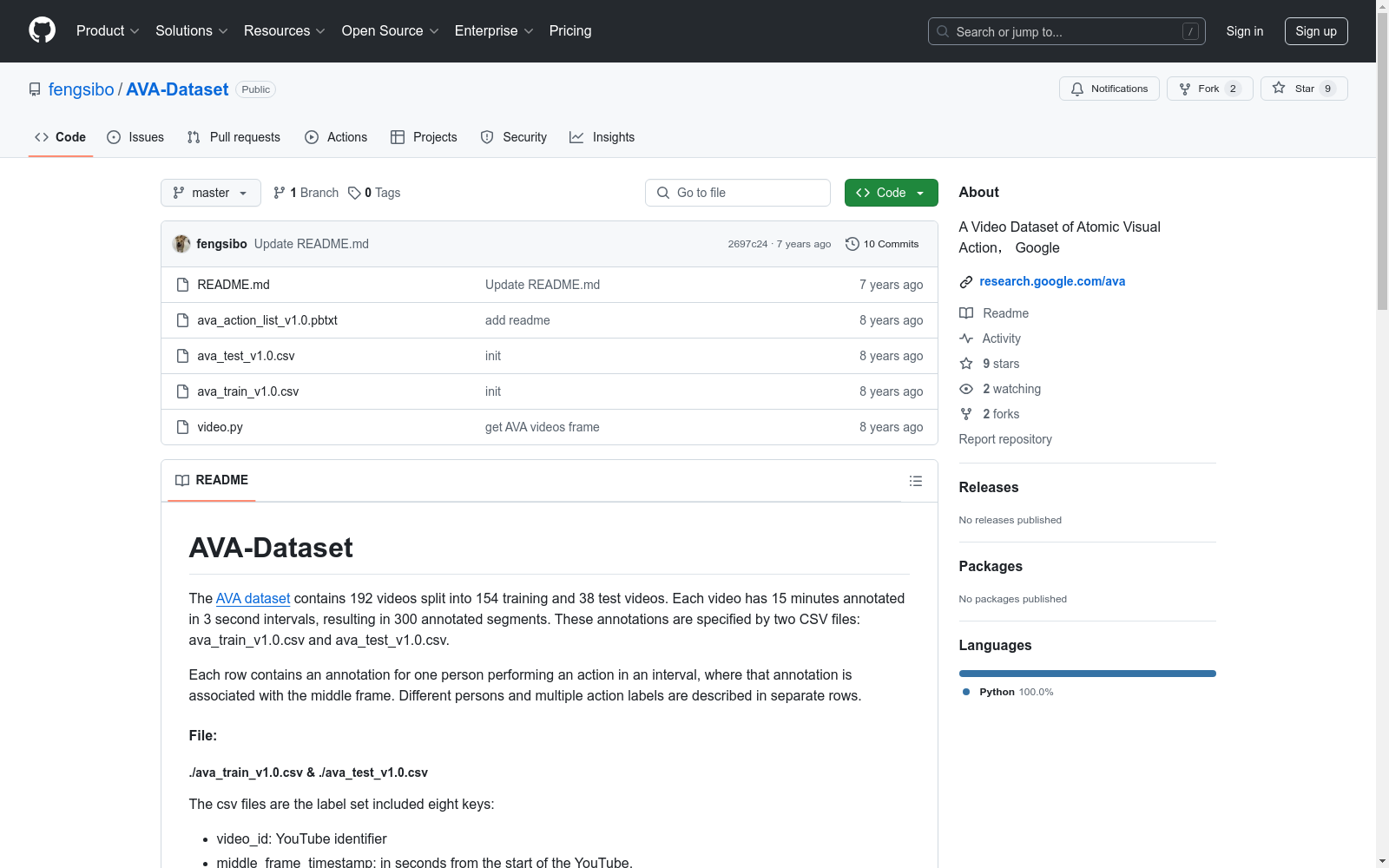Open the Projects tab
Viewport: 1389px width, 868px height.
coord(424,137)
